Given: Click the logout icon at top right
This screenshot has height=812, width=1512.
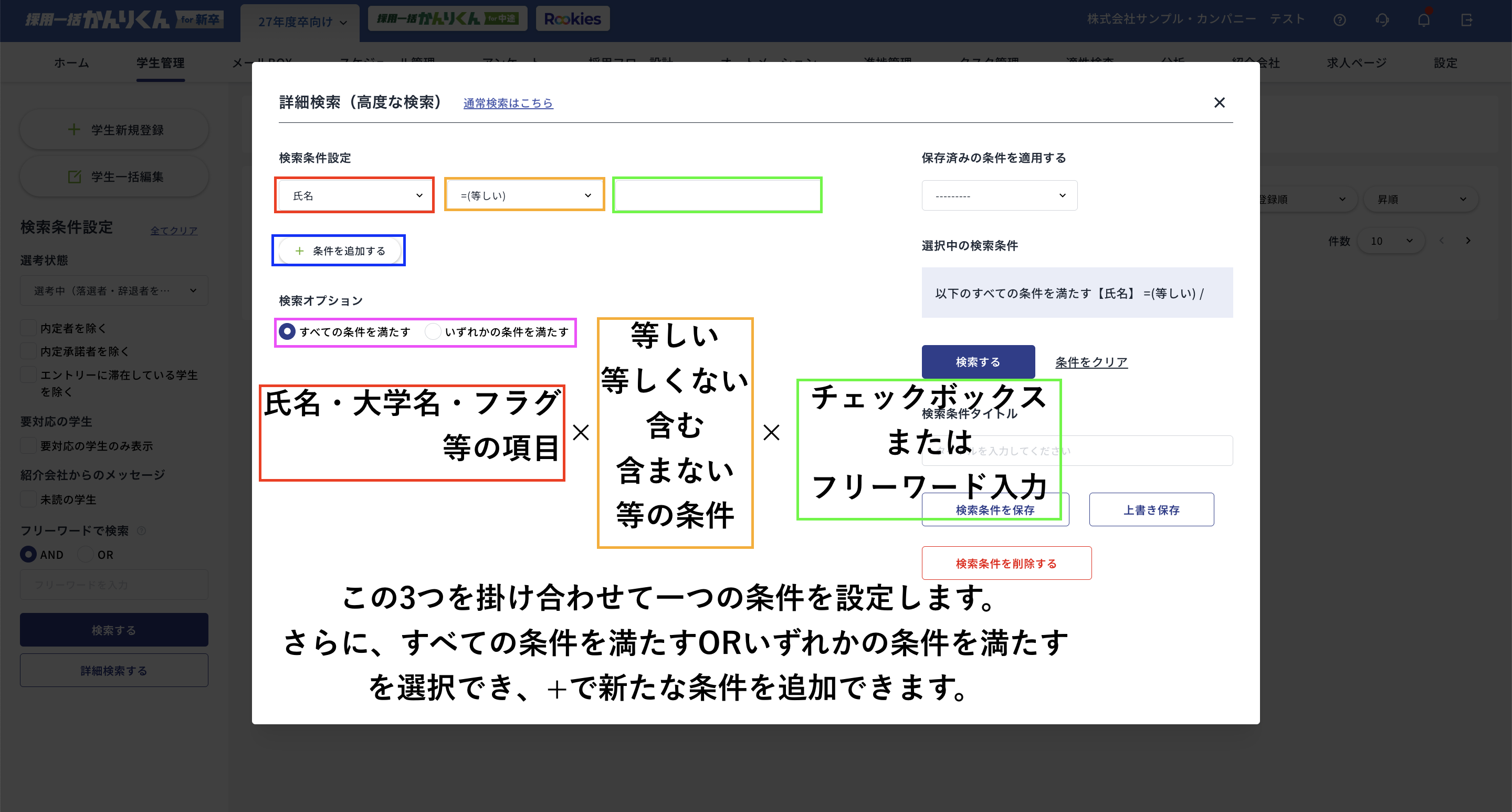Looking at the screenshot, I should coord(1467,19).
